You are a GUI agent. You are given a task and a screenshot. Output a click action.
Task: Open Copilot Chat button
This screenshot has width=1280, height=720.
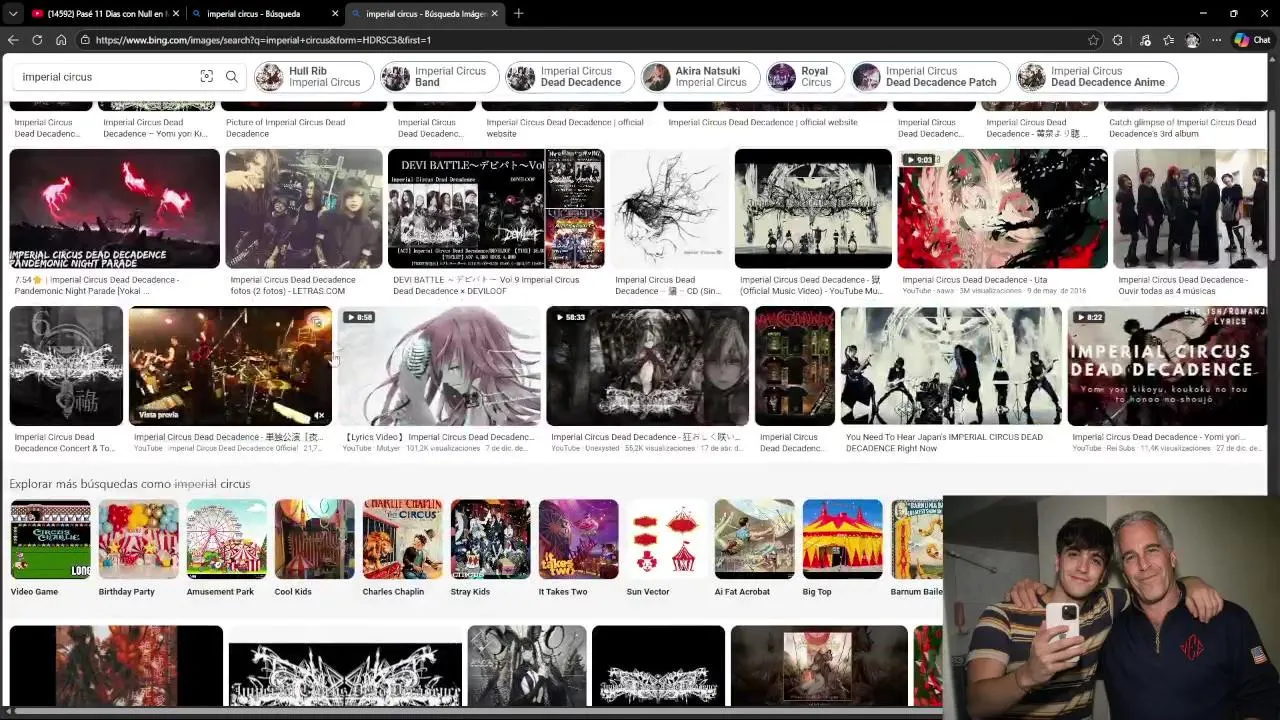[1252, 40]
